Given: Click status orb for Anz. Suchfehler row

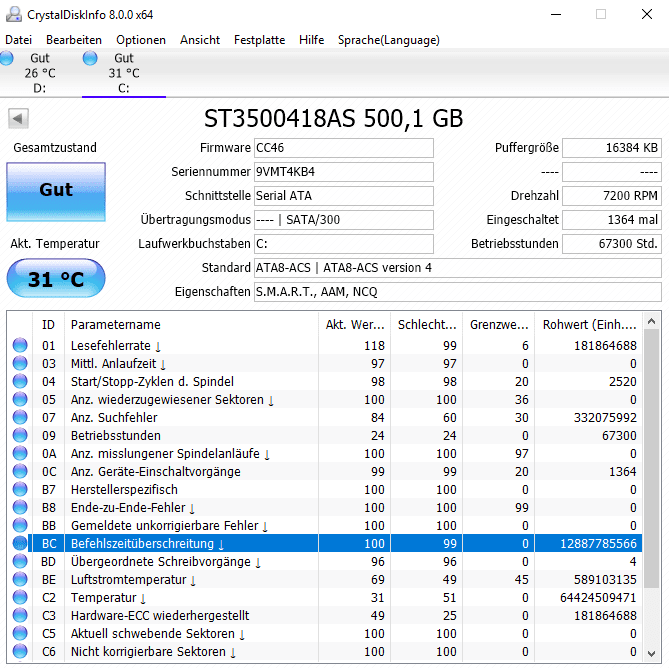Looking at the screenshot, I should tap(20, 417).
